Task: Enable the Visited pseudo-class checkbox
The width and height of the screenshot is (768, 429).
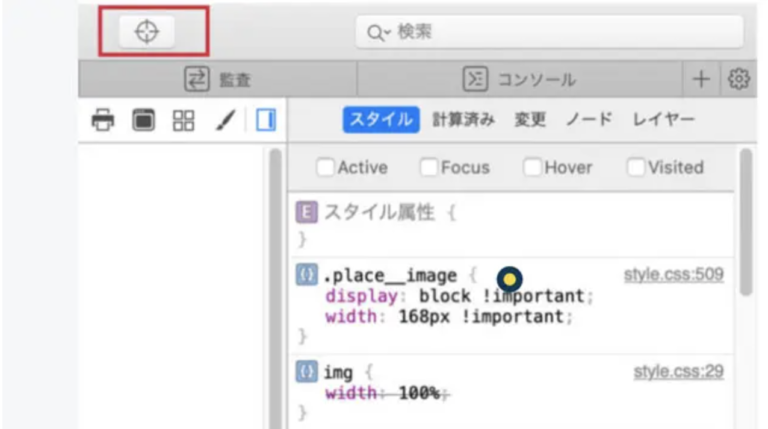Action: point(636,168)
